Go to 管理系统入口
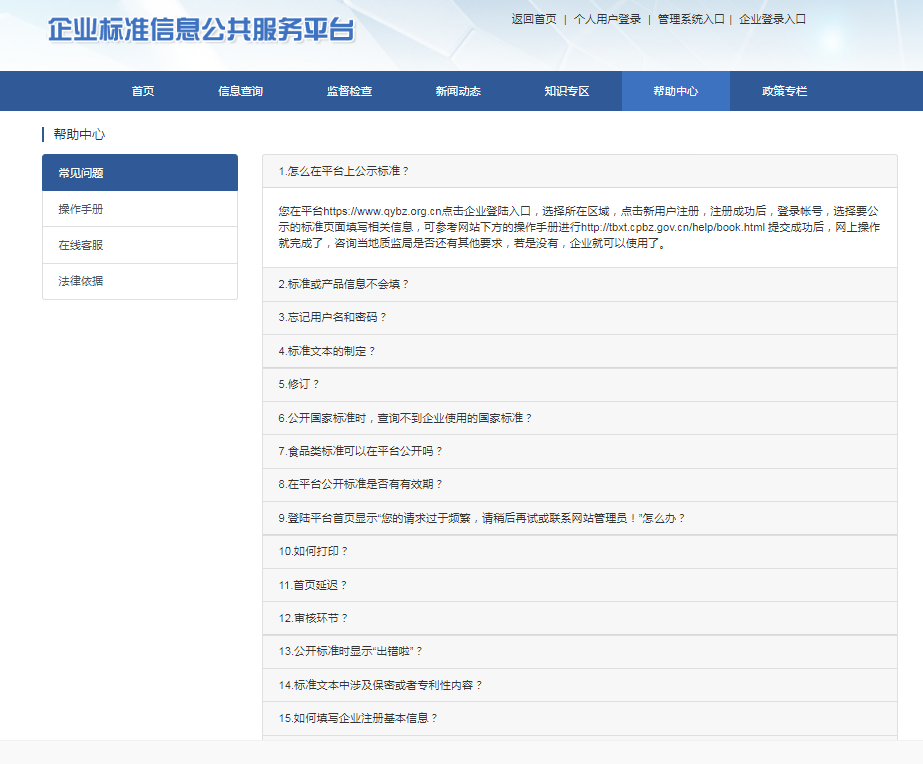This screenshot has height=764, width=923. (690, 19)
